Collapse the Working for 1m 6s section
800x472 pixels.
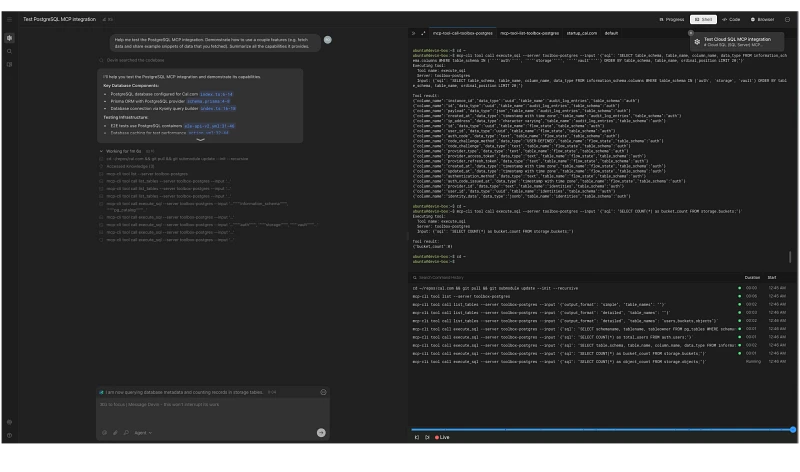(122, 152)
